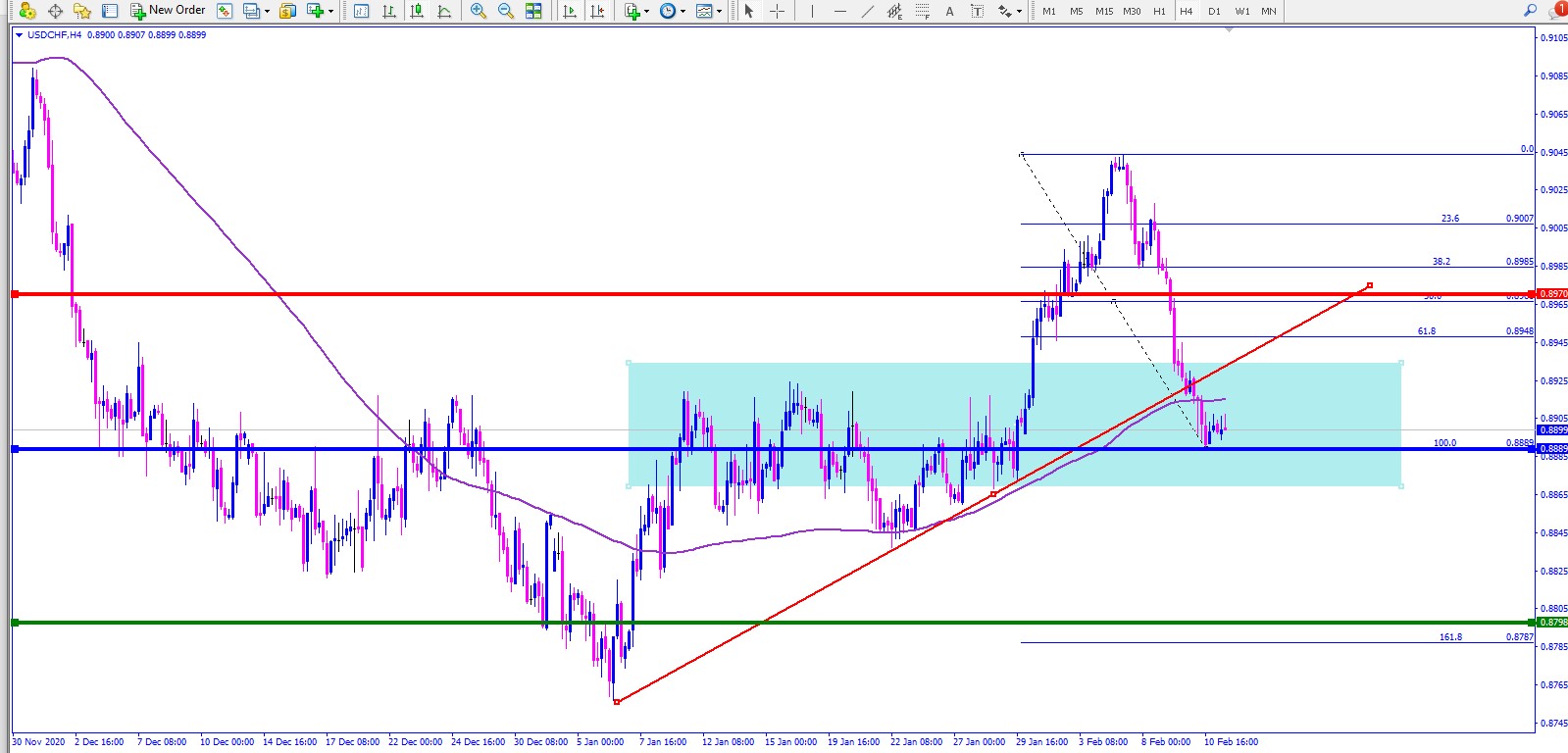Select the Equidistant Channel tool
The width and height of the screenshot is (1568, 753).
[894, 11]
